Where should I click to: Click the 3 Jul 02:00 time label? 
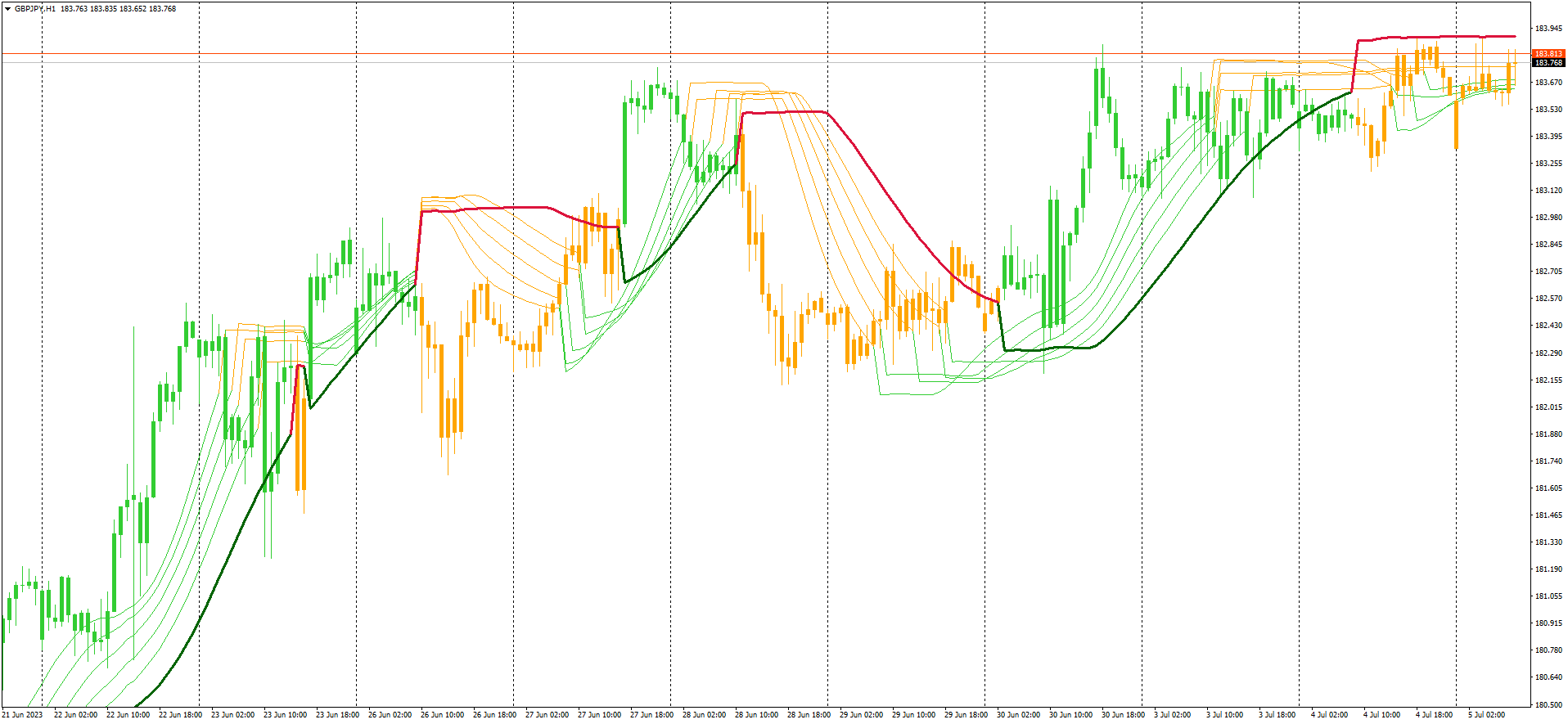coord(1172,715)
